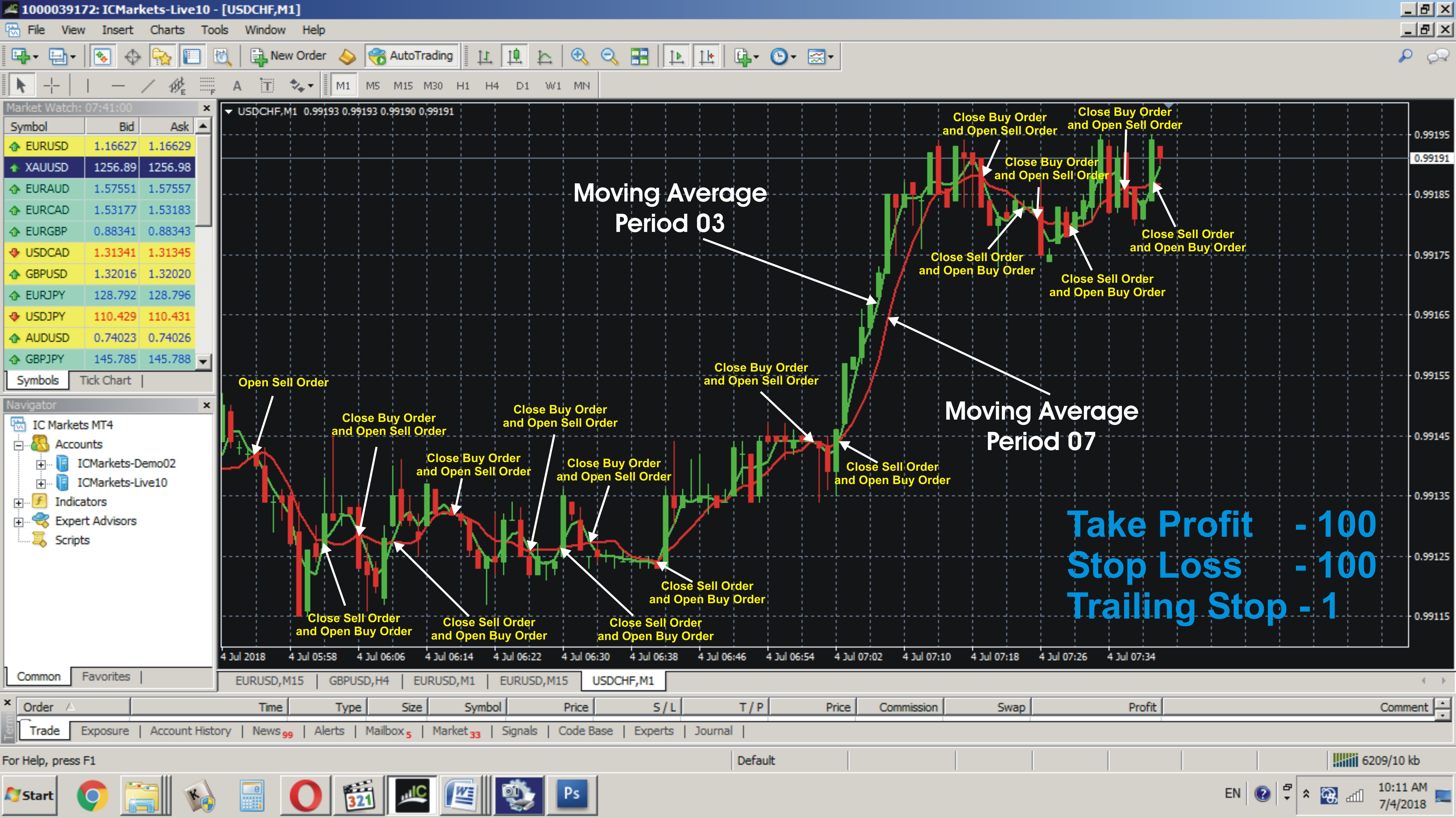Zoom out of the chart
1456x818 pixels.
pyautogui.click(x=609, y=57)
